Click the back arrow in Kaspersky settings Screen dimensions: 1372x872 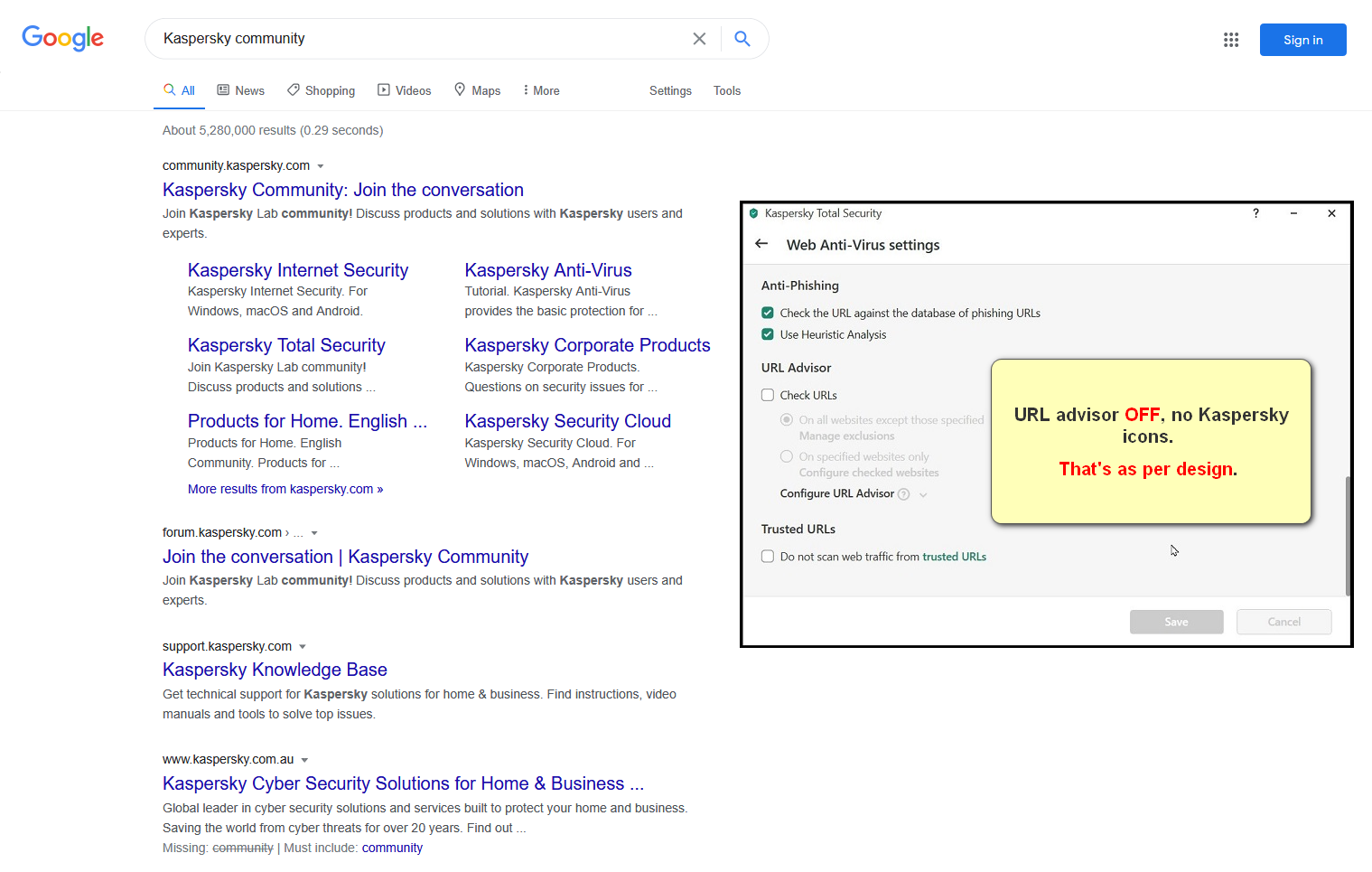click(x=761, y=244)
